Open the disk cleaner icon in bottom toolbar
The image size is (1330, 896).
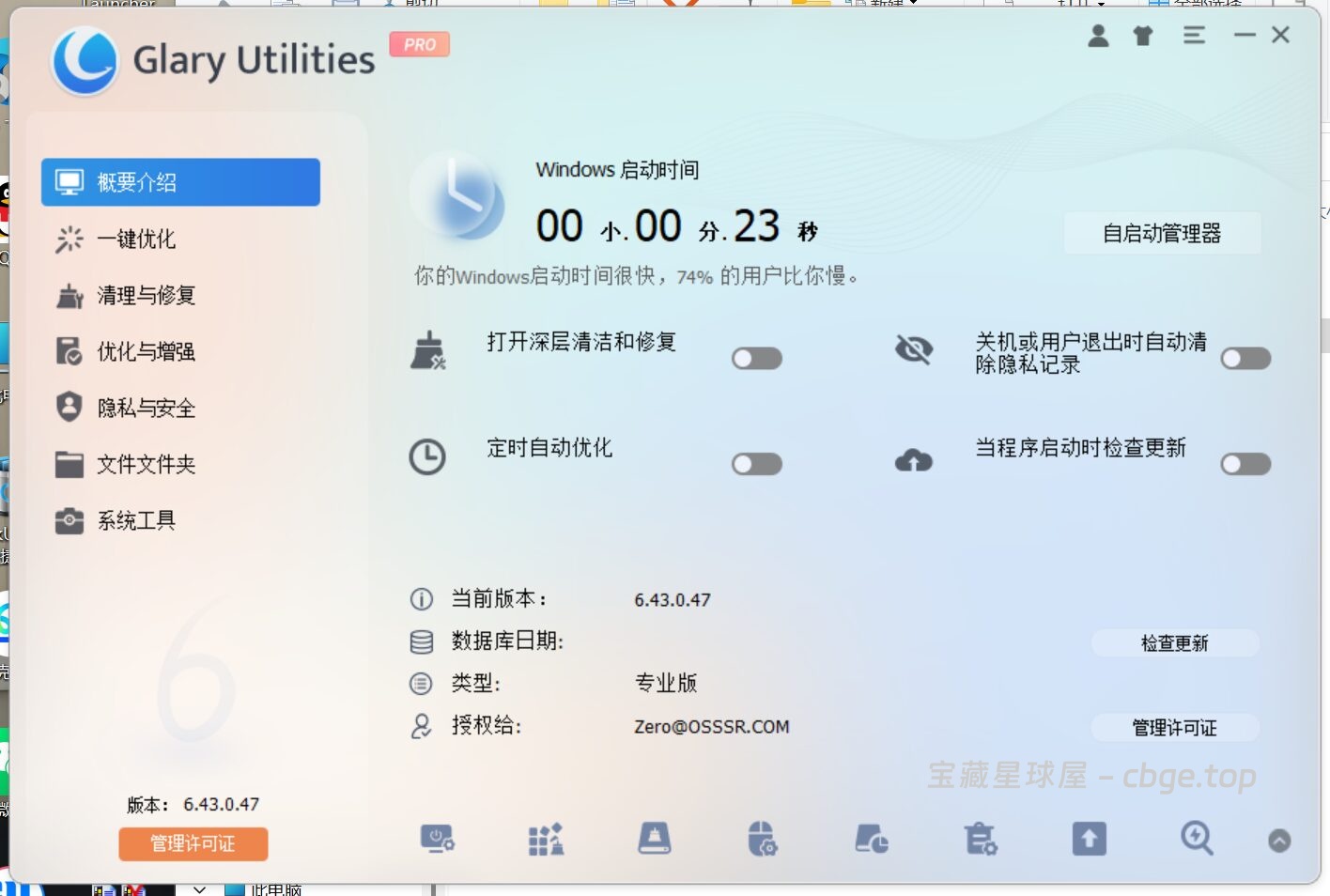click(655, 839)
